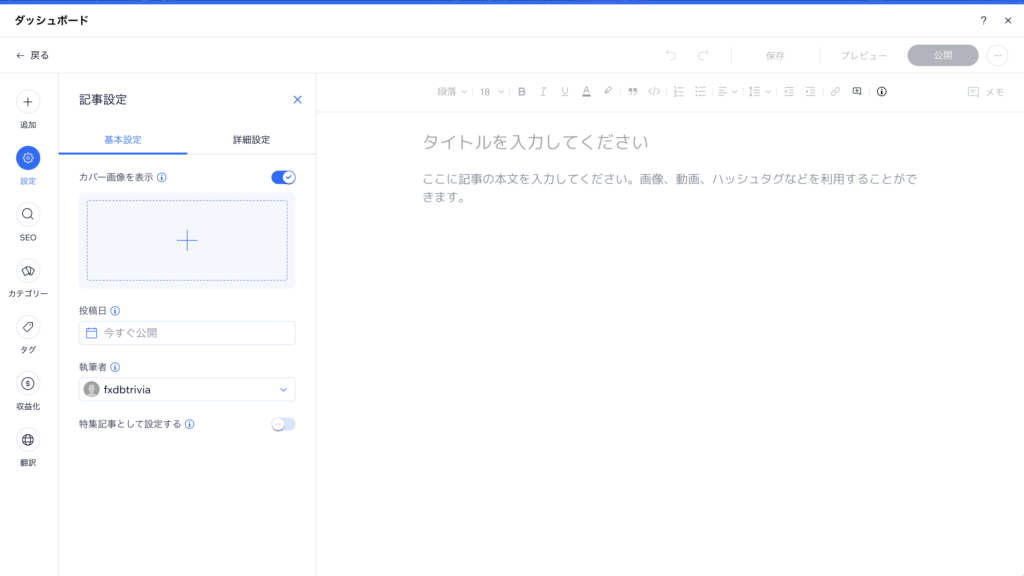1024x576 pixels.
Task: Insert a code block
Action: point(654,92)
